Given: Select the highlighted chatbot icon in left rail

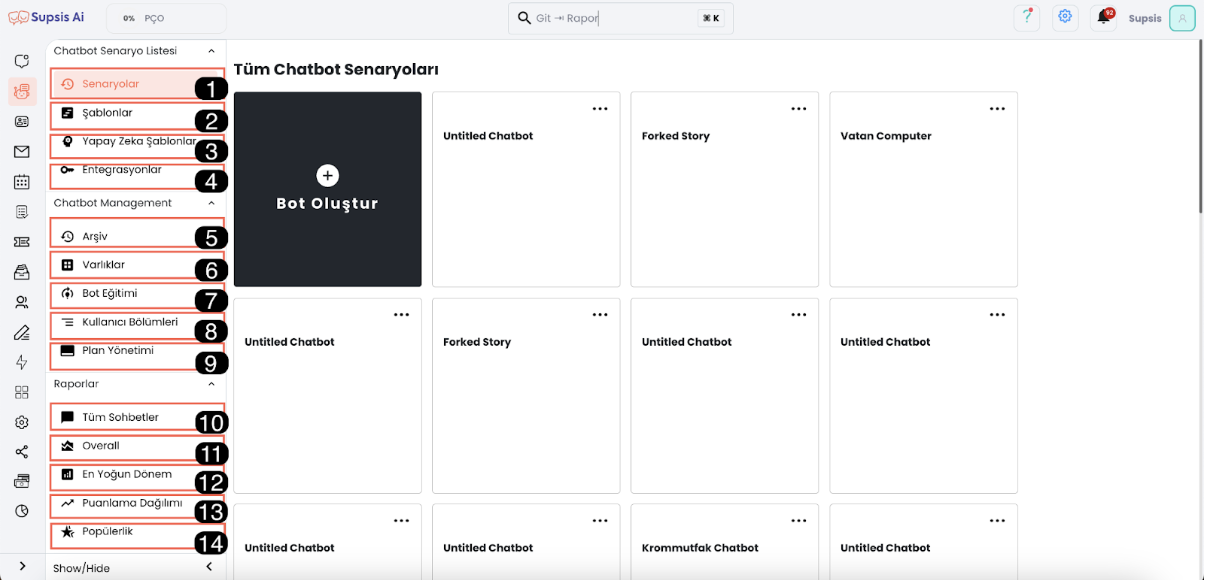Looking at the screenshot, I should 22,92.
